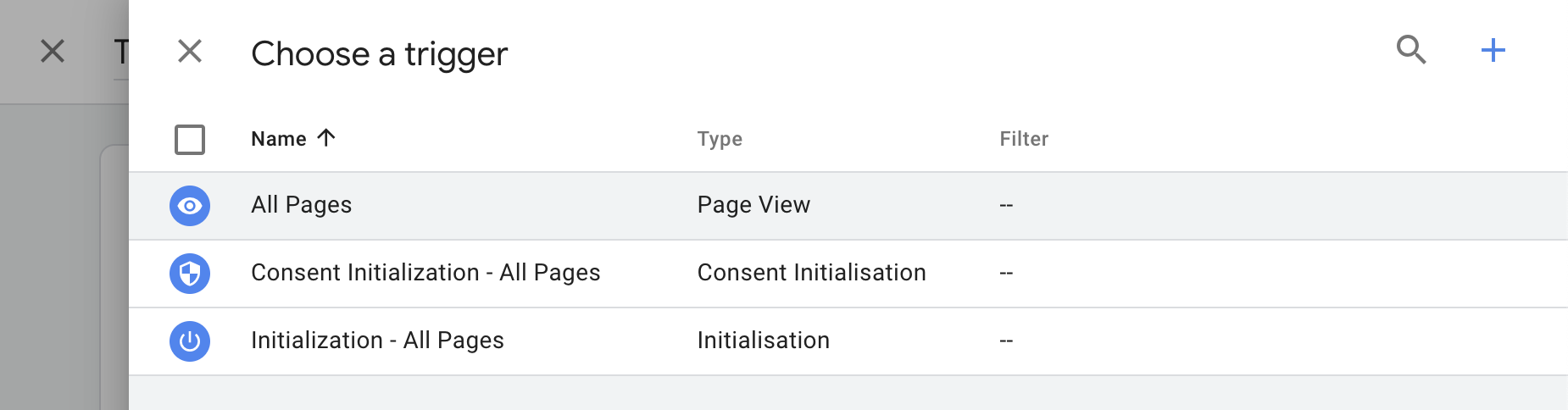Image resolution: width=1568 pixels, height=410 pixels.
Task: Click the Consent Initialisation type cell
Action: click(811, 273)
